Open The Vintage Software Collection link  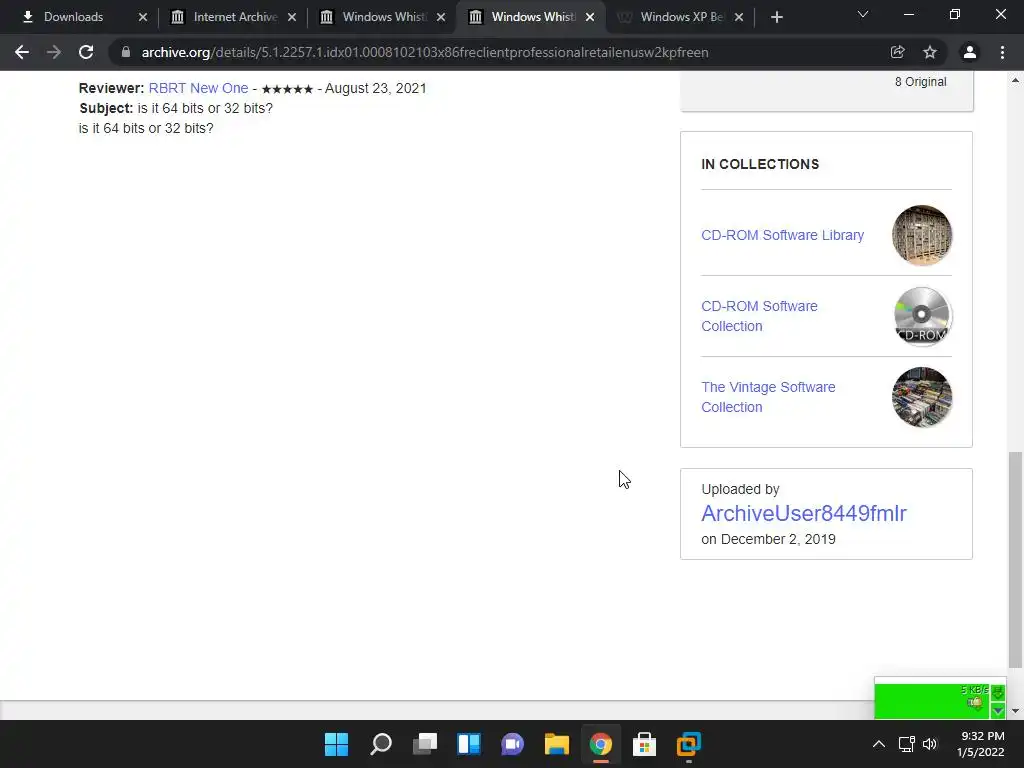pyautogui.click(x=768, y=397)
